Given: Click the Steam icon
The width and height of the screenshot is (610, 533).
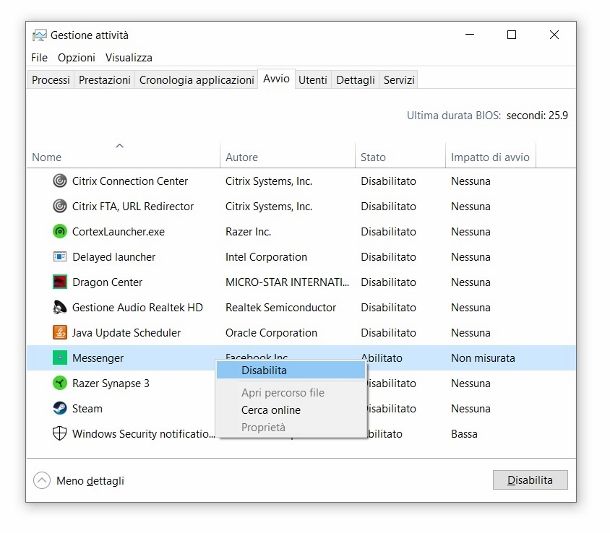Looking at the screenshot, I should click(x=60, y=409).
